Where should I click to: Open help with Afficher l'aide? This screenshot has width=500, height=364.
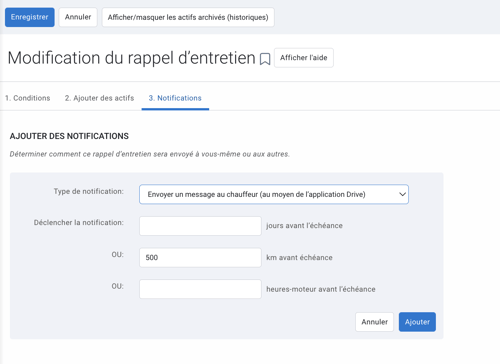click(304, 58)
